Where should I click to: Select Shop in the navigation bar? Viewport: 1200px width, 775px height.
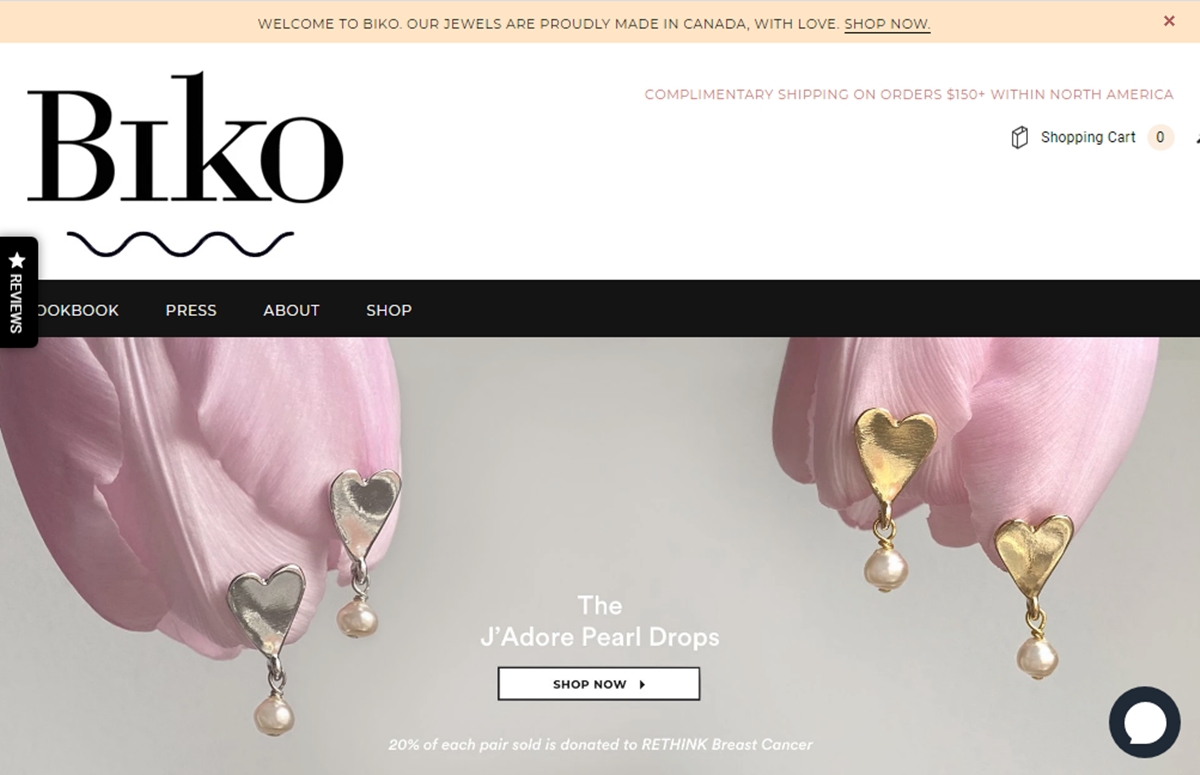tap(389, 310)
